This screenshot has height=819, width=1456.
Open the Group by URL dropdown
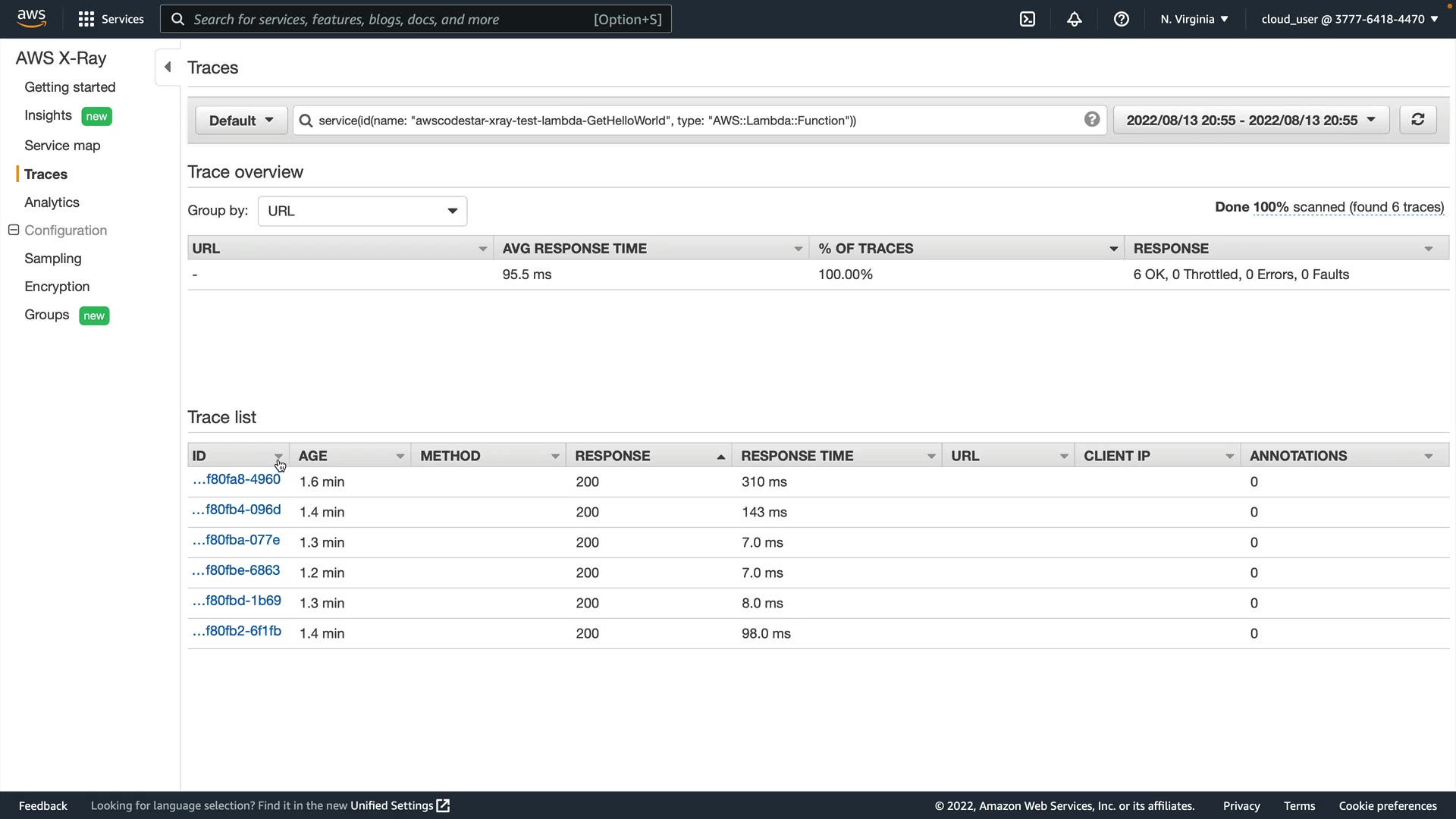tap(362, 211)
